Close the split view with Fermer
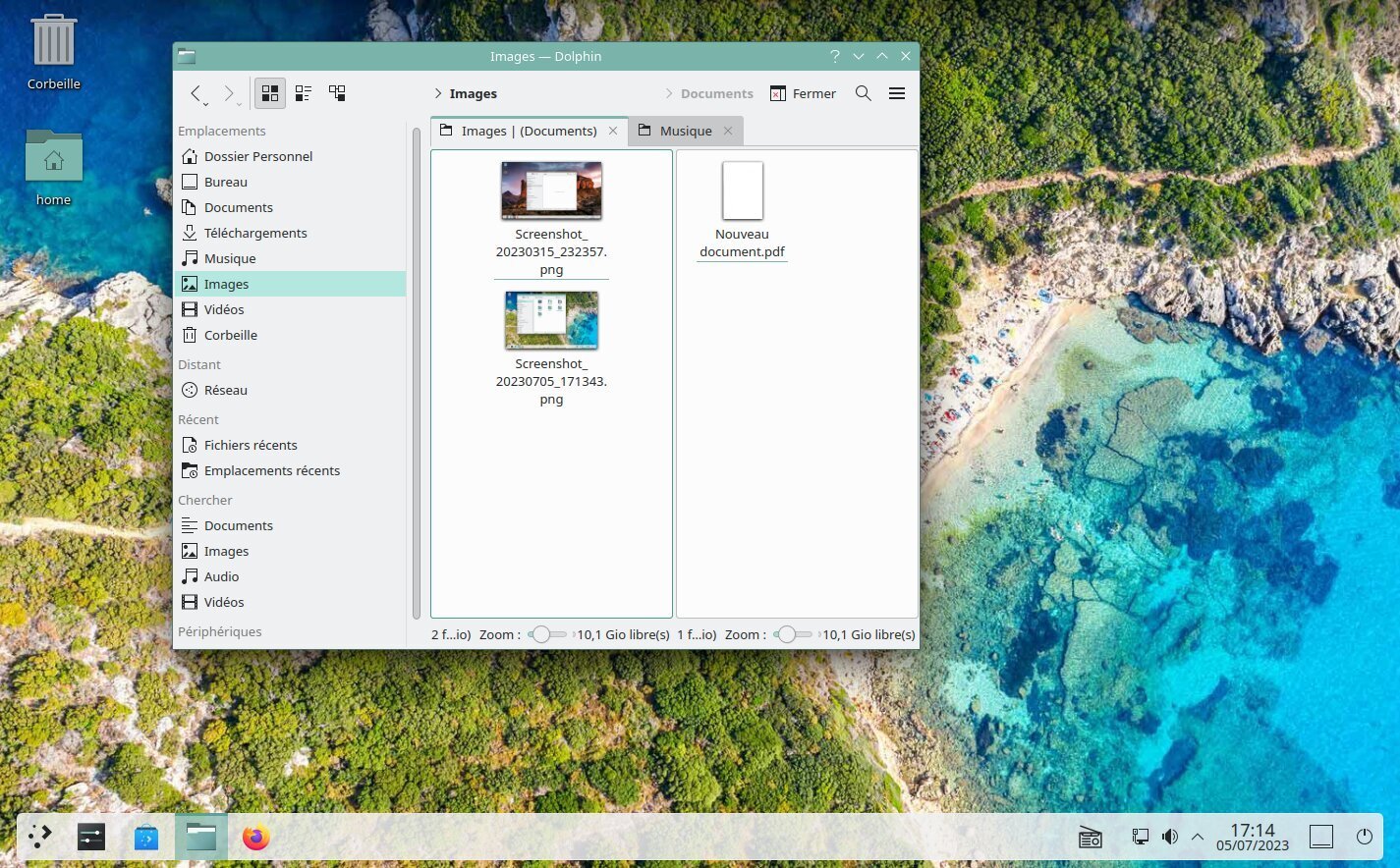This screenshot has width=1400, height=868. point(803,93)
